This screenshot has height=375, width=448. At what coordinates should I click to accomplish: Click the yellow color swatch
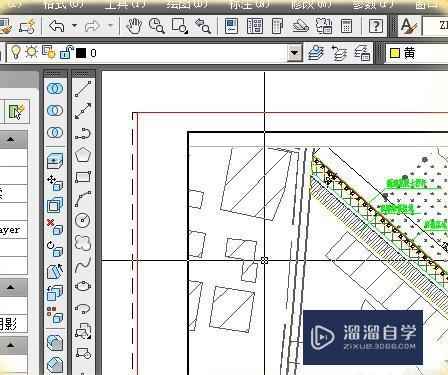click(x=395, y=53)
